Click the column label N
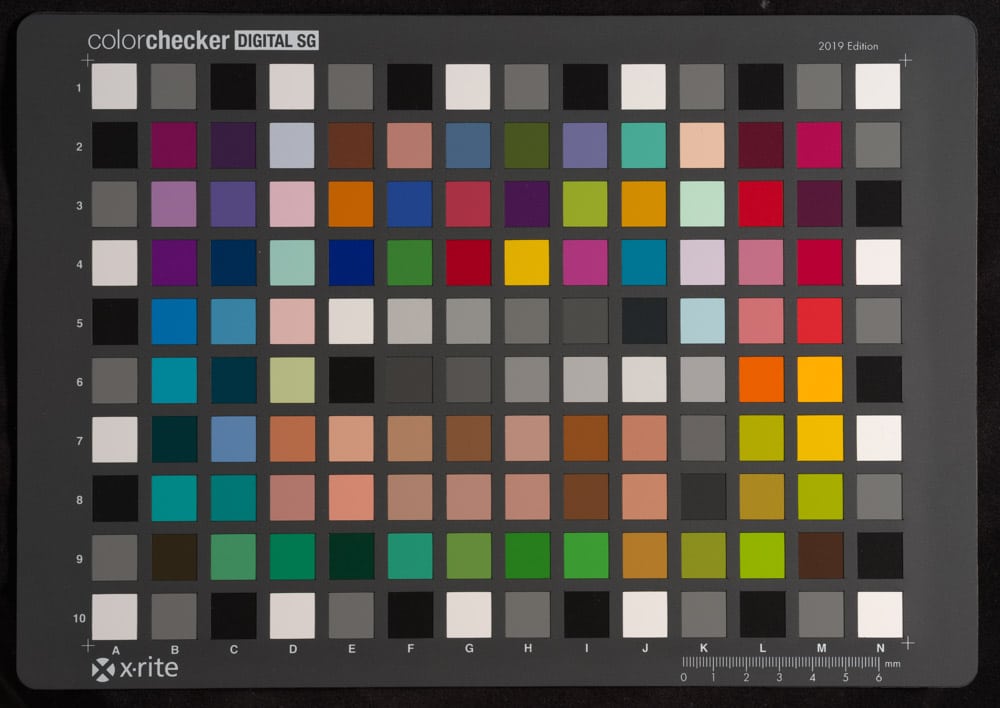1000x708 pixels. [x=880, y=648]
